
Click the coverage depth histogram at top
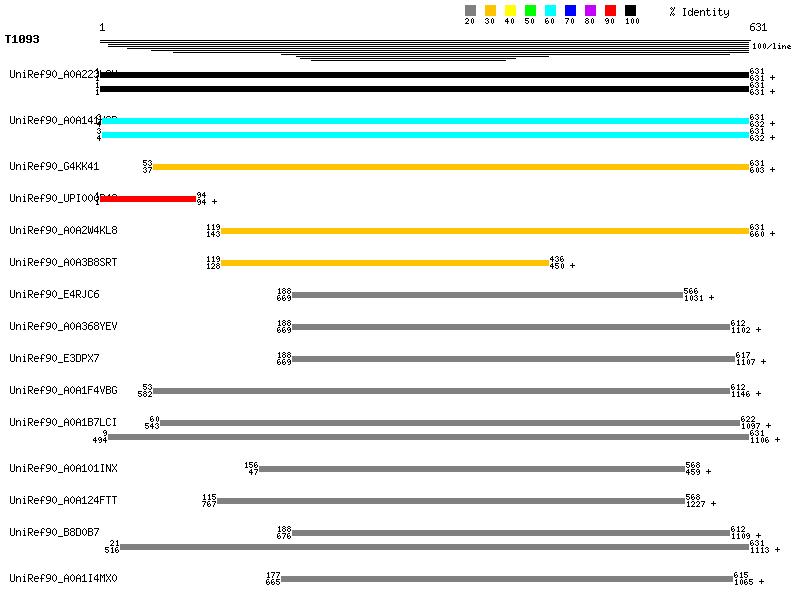(x=424, y=48)
